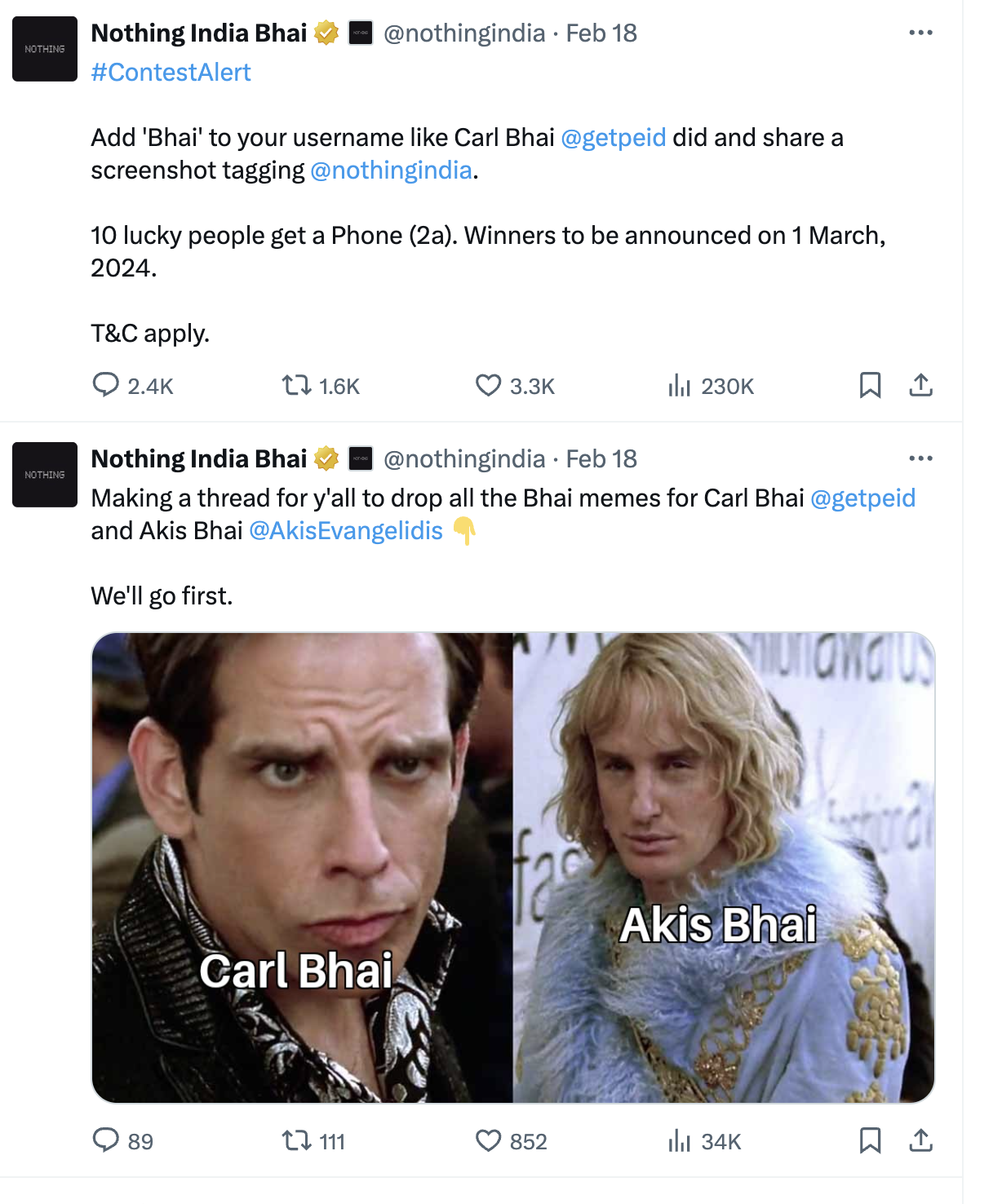This screenshot has height=1204, width=1002.
Task: Open the @getpeid mention in the contest tweet
Action: 614,138
